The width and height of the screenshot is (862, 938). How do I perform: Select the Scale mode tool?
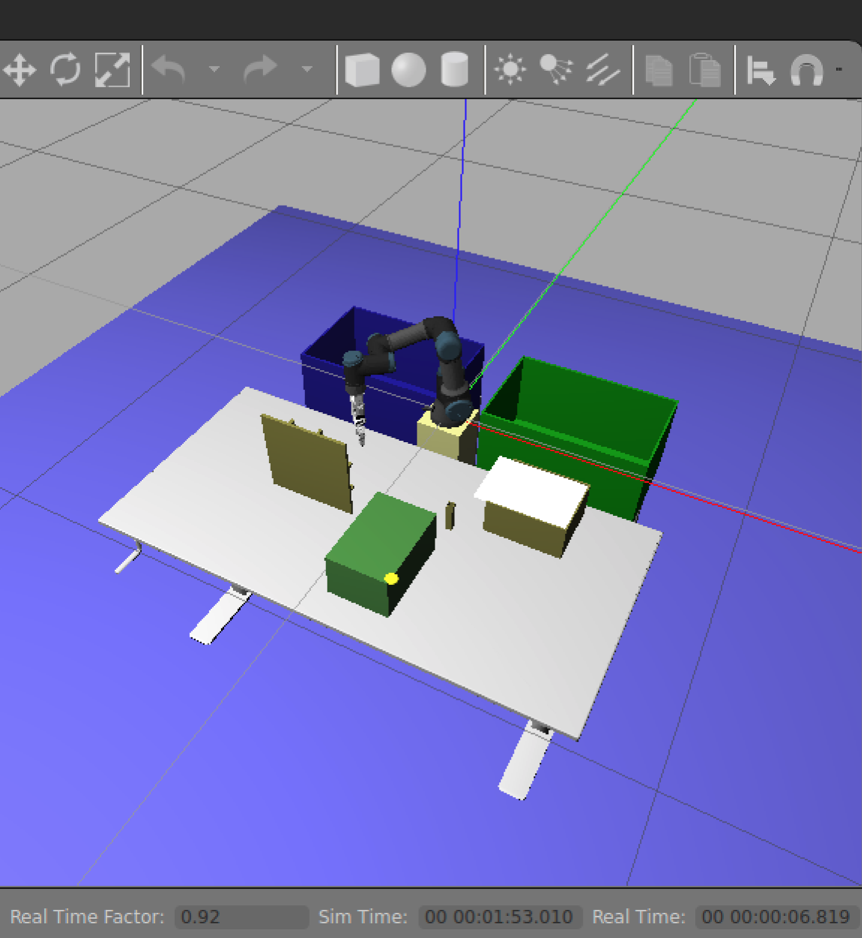tap(112, 70)
